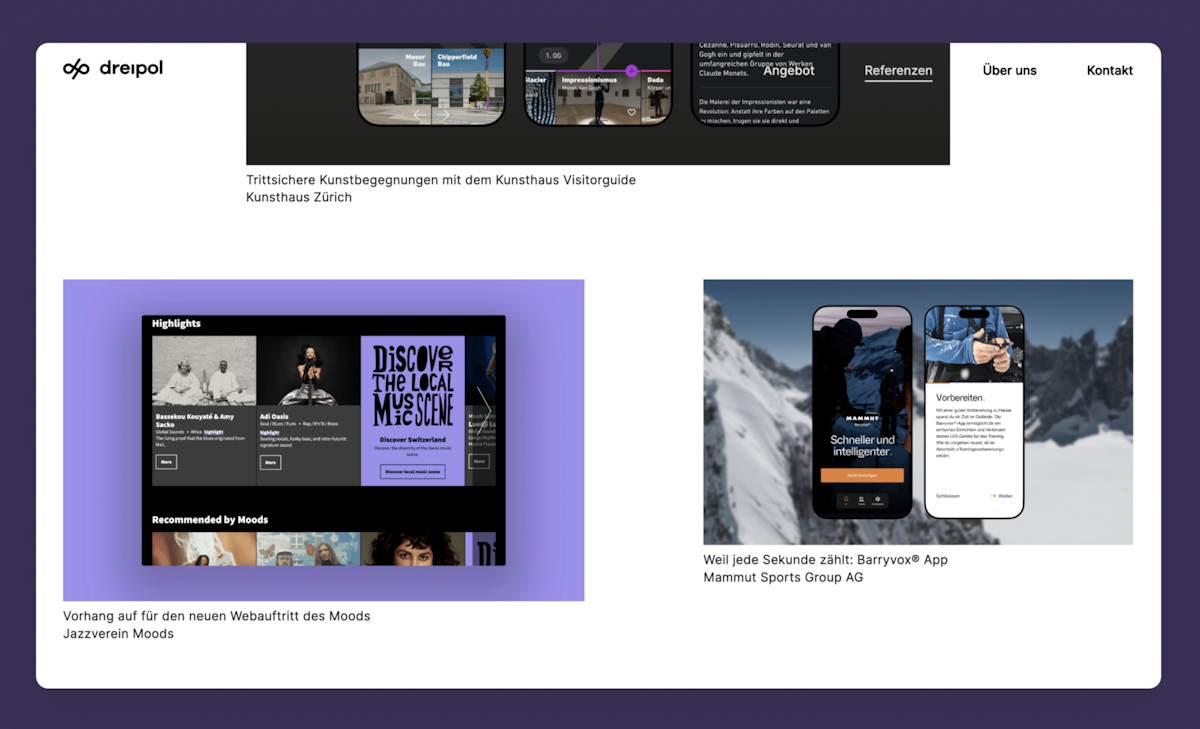This screenshot has height=729, width=1200.
Task: Click the left arrow in Kunsthaus phone mockup
Action: [420, 115]
